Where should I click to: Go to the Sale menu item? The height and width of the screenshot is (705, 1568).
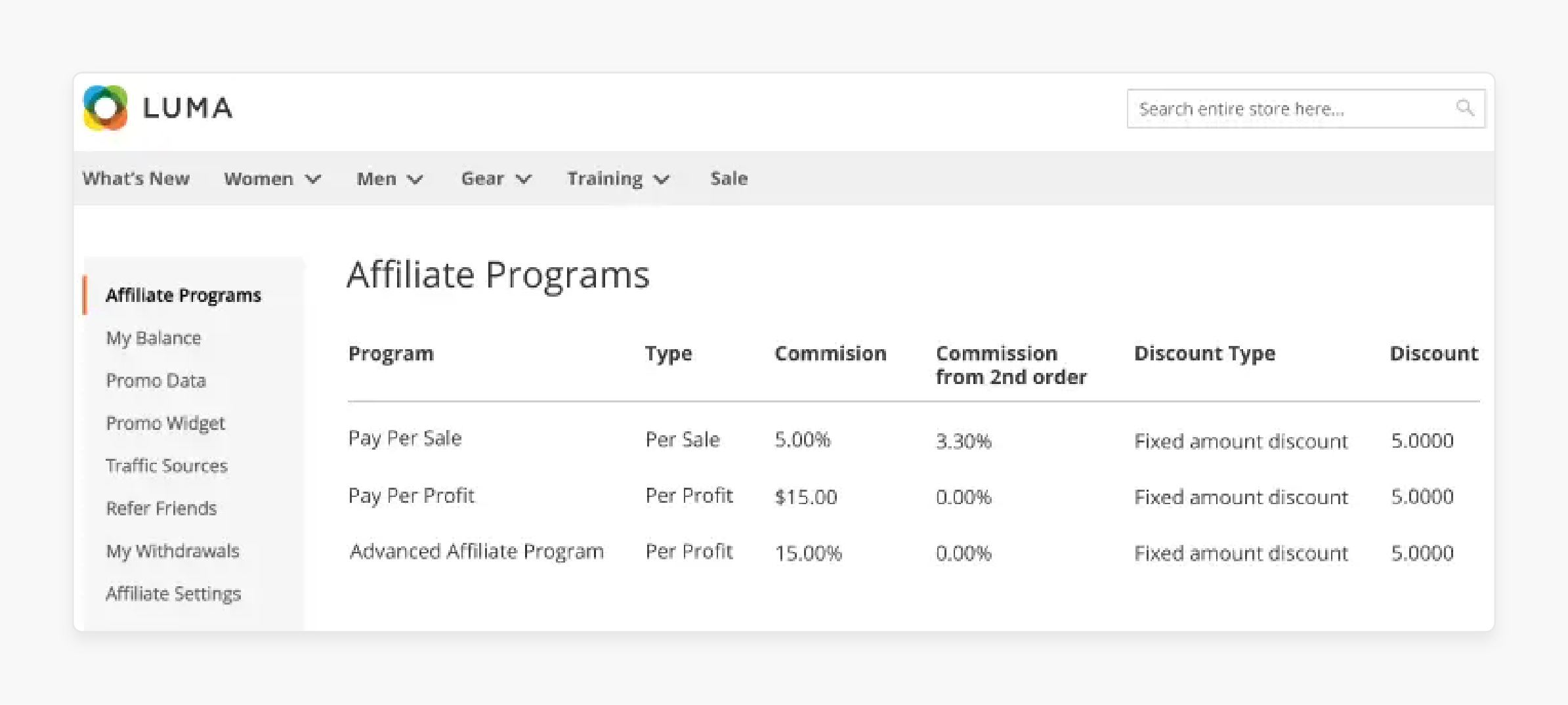(x=729, y=179)
